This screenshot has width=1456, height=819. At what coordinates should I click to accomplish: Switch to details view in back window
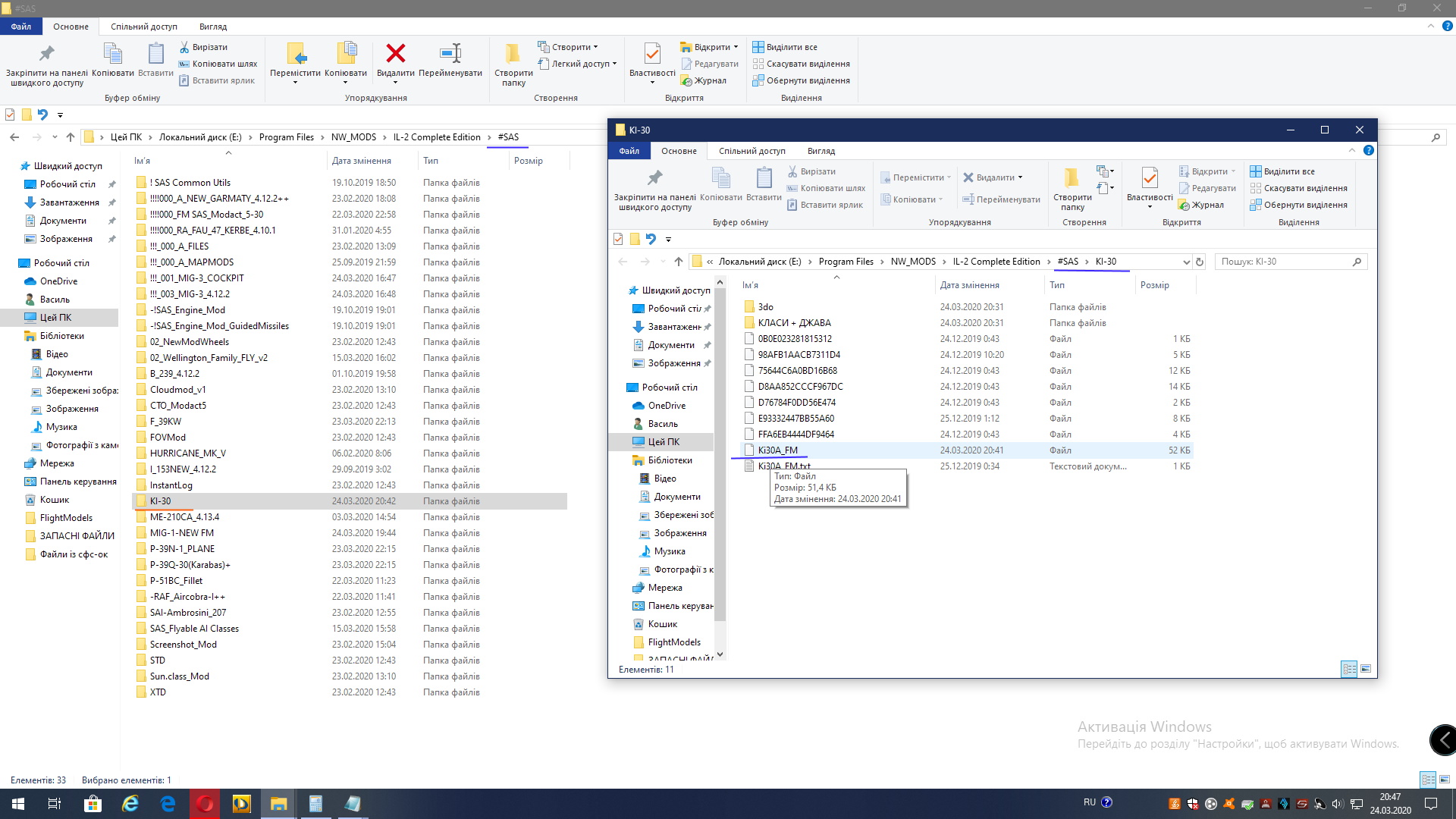click(x=1428, y=780)
